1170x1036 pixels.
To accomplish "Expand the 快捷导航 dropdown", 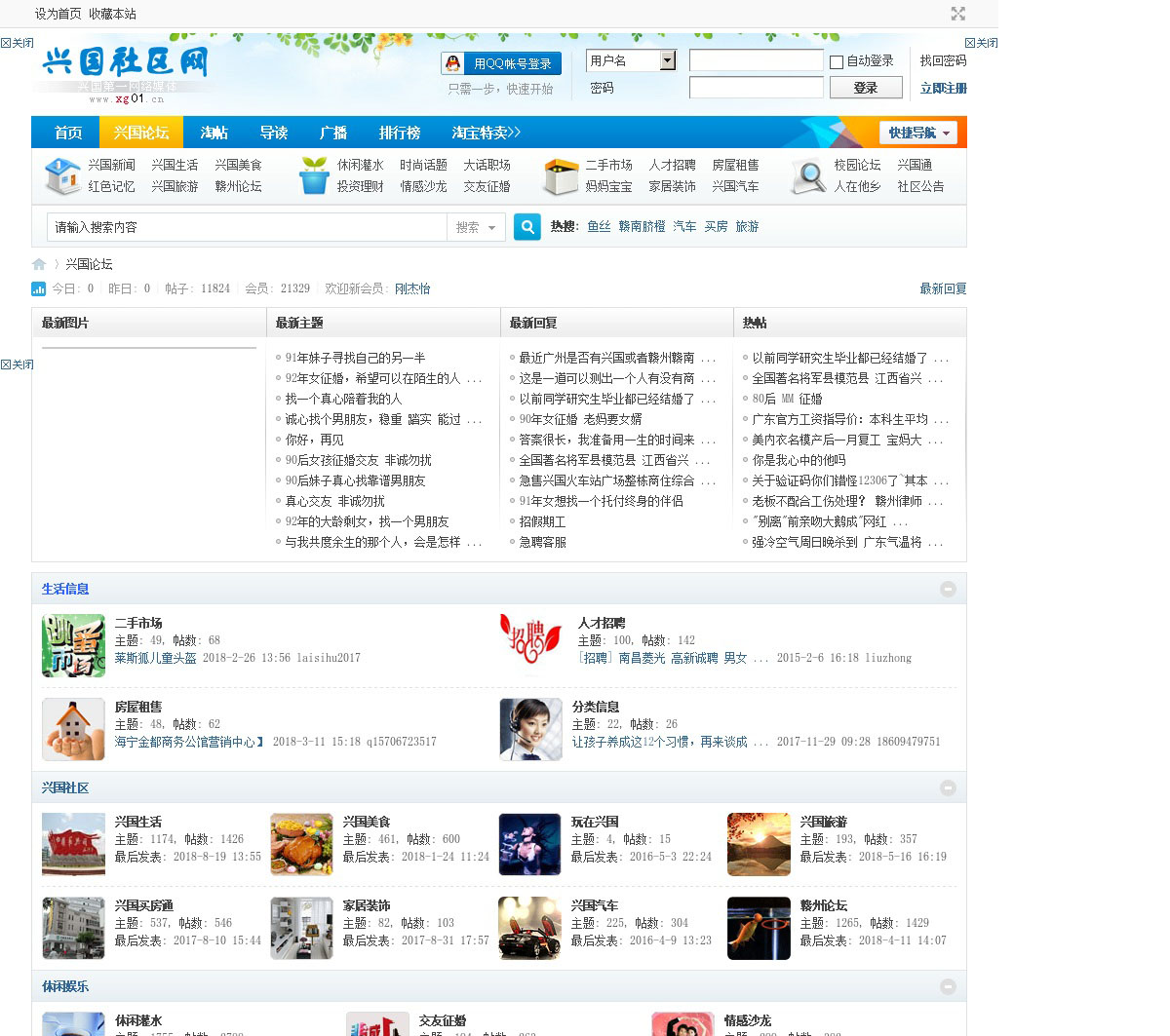I will (x=918, y=133).
